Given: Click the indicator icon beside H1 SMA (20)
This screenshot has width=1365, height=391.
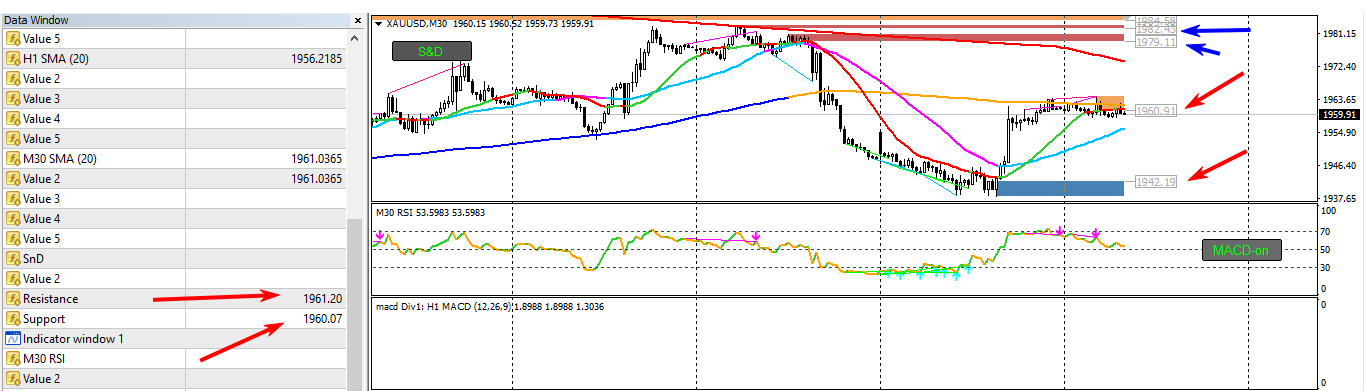Looking at the screenshot, I should click(x=13, y=59).
